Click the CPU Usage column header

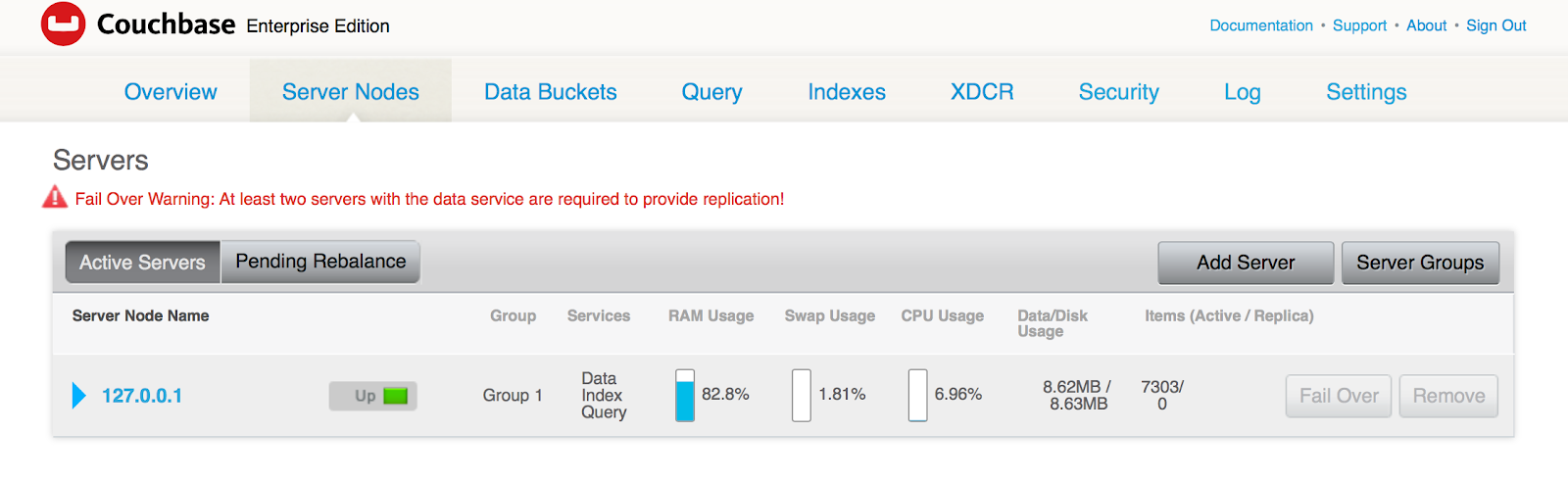pyautogui.click(x=943, y=315)
